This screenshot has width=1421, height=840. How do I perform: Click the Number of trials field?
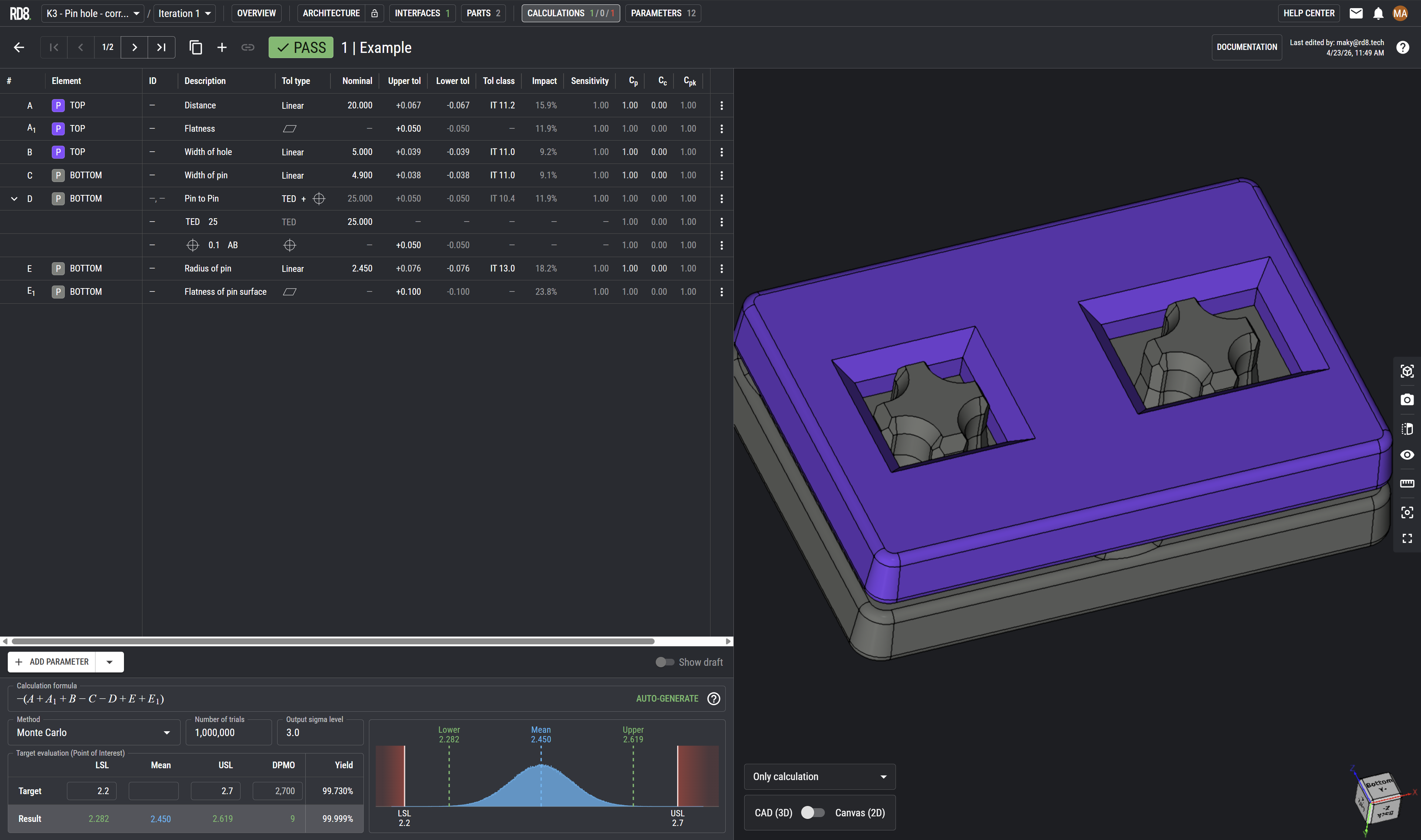click(229, 732)
